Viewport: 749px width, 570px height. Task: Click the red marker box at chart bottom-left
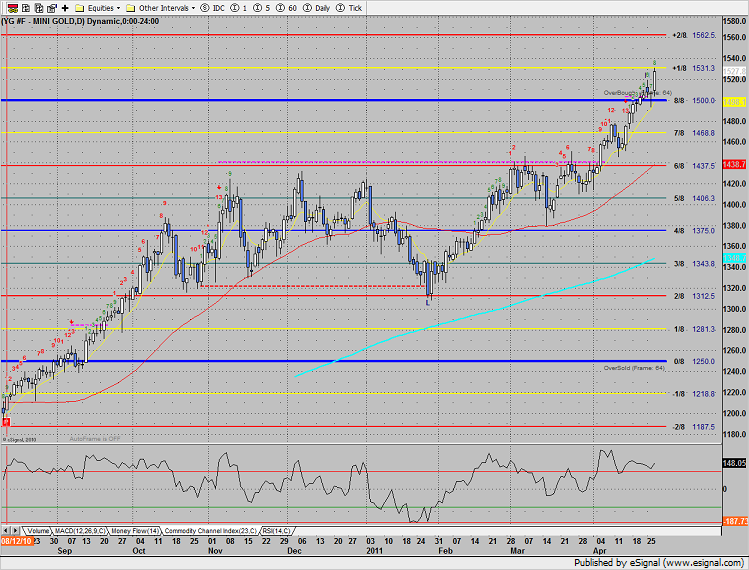6,422
